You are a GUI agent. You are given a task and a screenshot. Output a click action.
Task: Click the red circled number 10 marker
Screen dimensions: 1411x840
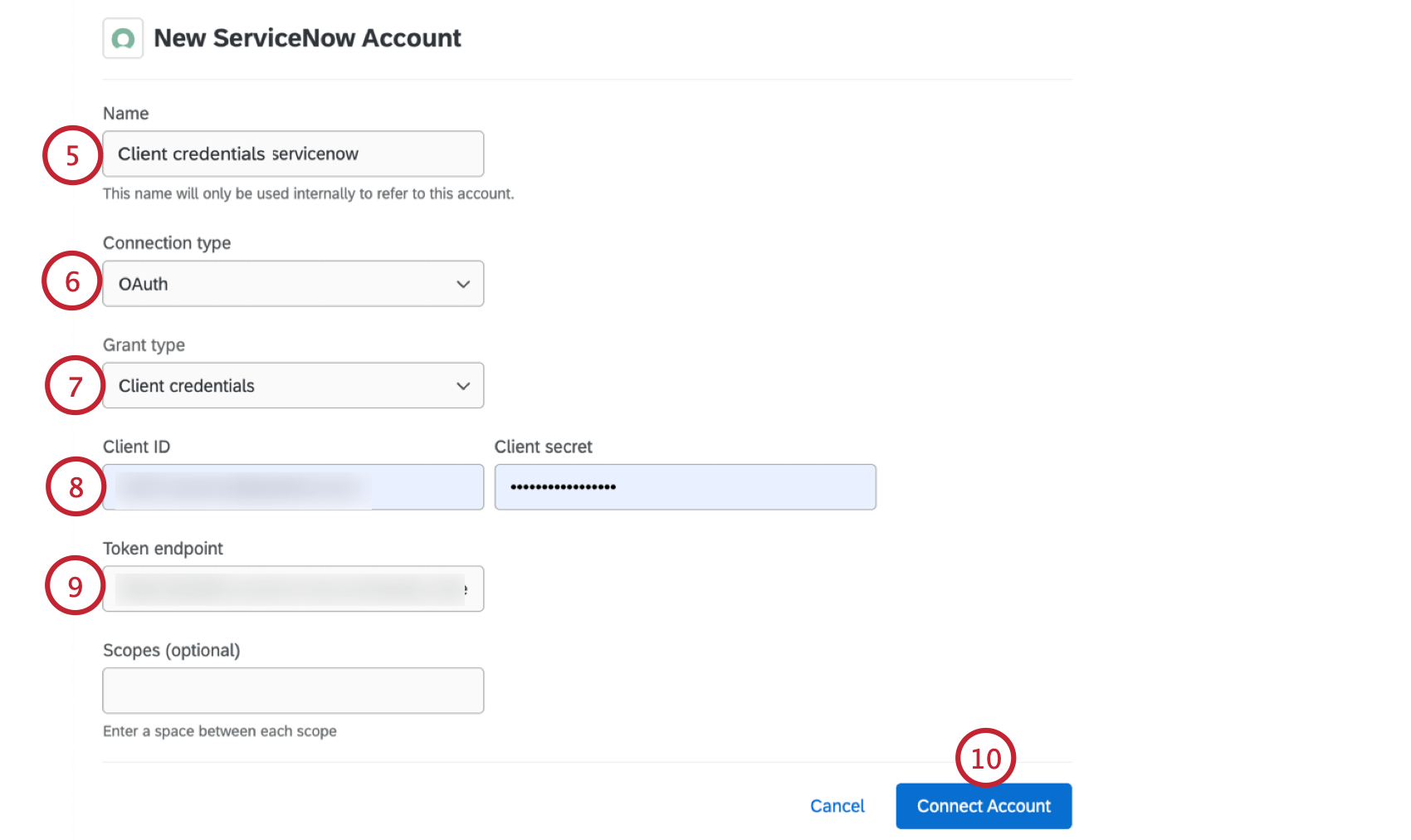(986, 758)
